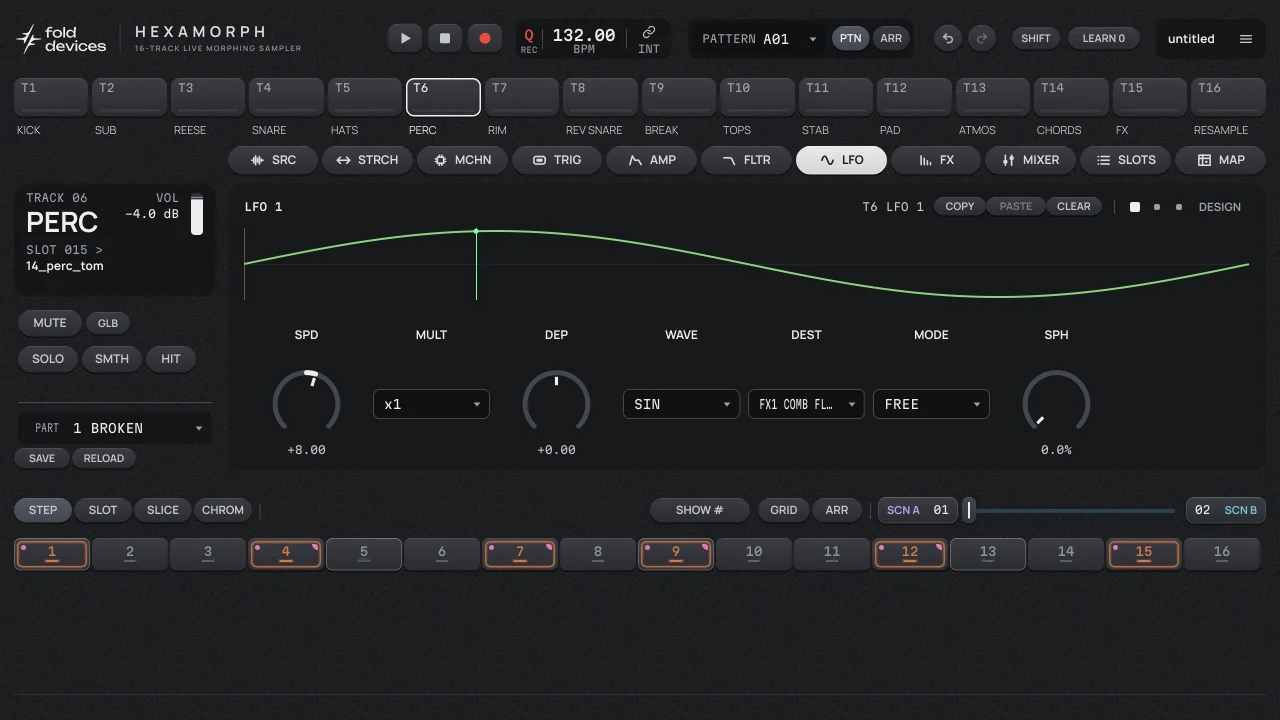Open the STRCH stretch page
This screenshot has height=720, width=1280.
point(367,160)
